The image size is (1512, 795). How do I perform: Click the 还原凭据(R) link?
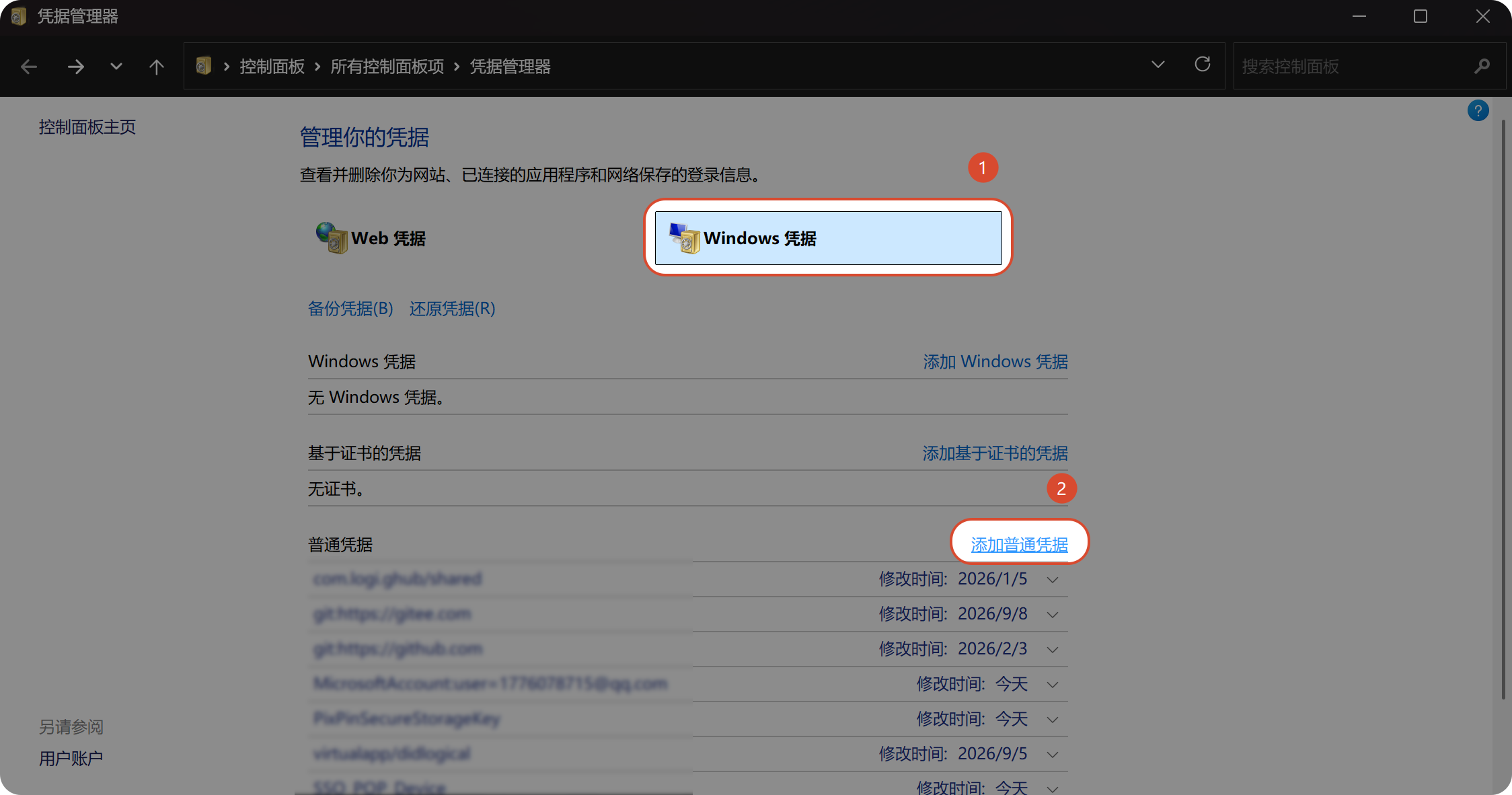coord(453,309)
